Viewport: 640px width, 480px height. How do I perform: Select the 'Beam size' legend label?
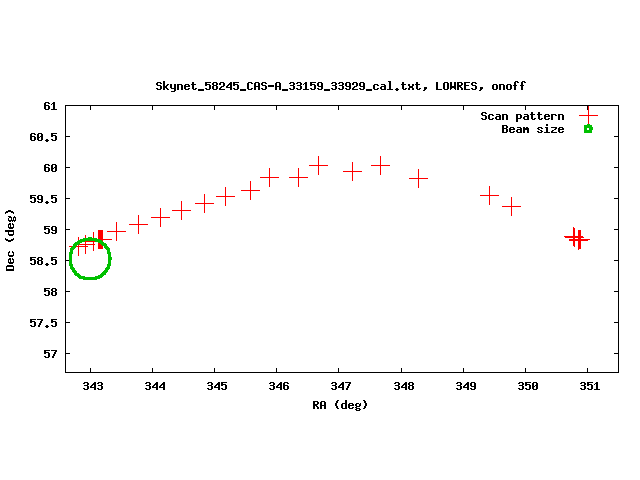pyautogui.click(x=533, y=129)
